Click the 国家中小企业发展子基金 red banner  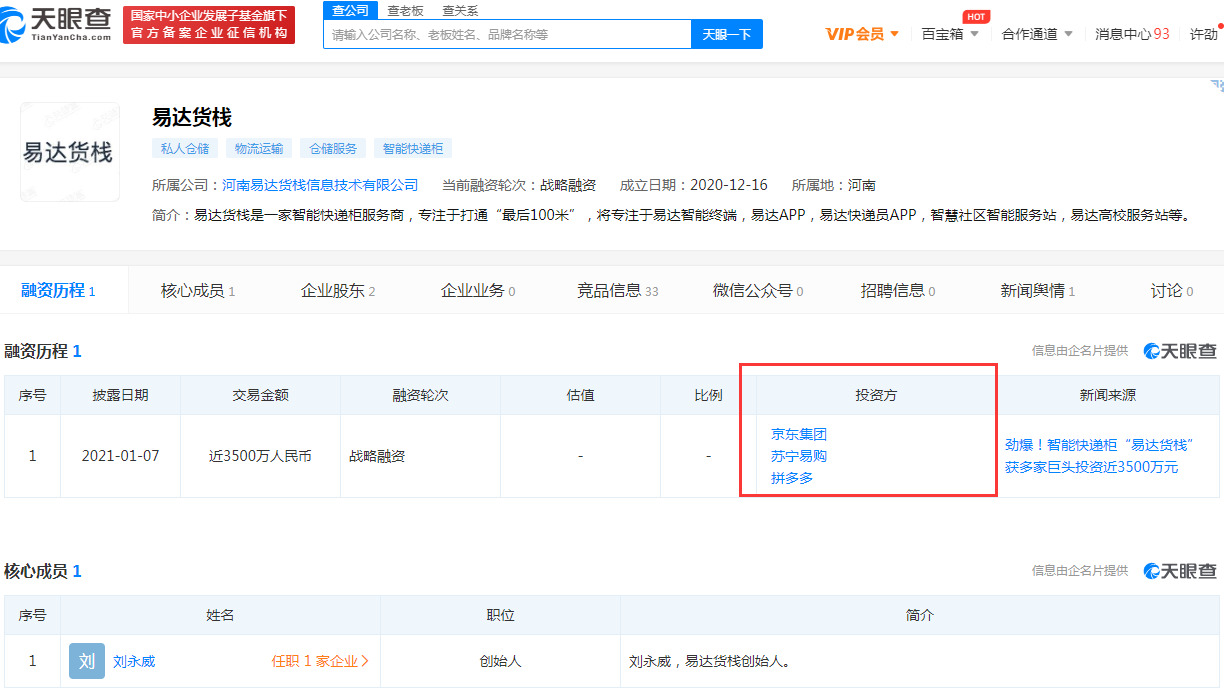click(x=208, y=24)
